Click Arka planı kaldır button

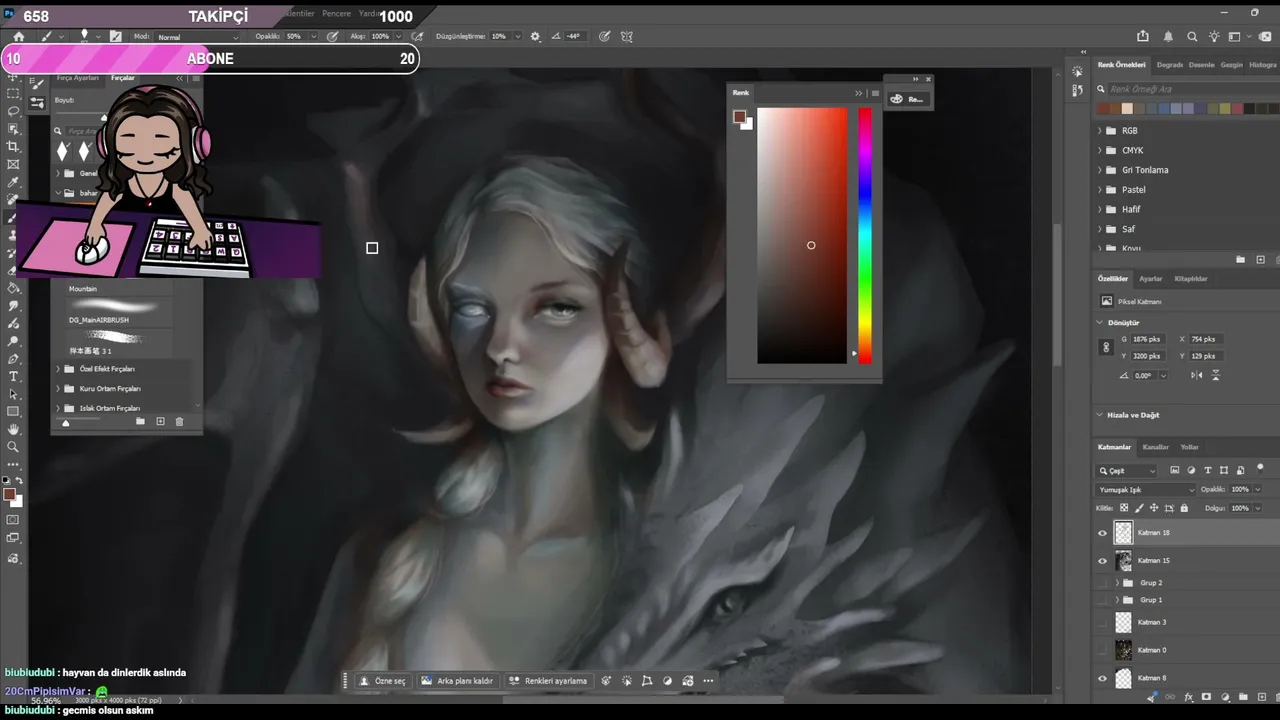pos(457,681)
